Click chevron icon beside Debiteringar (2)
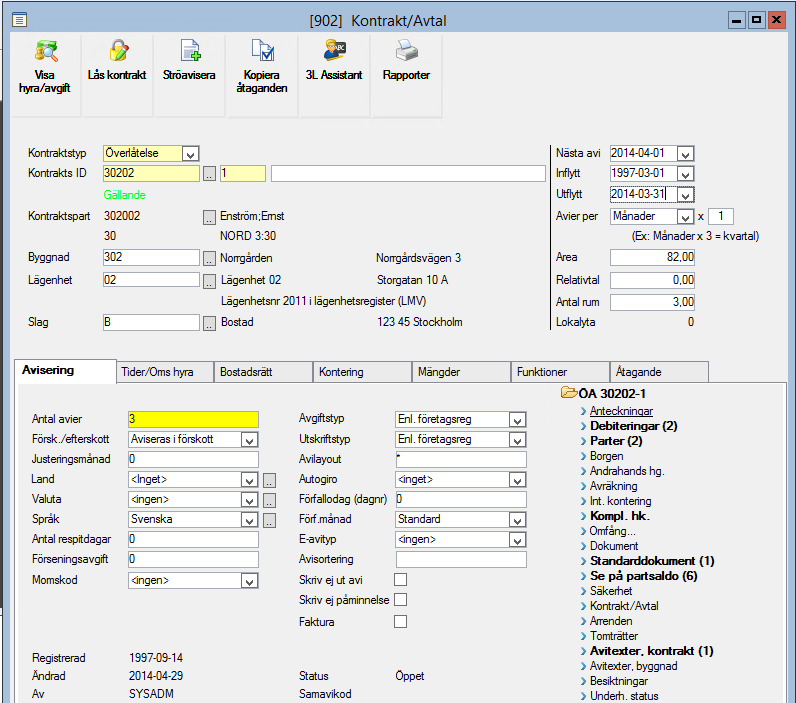 [583, 426]
